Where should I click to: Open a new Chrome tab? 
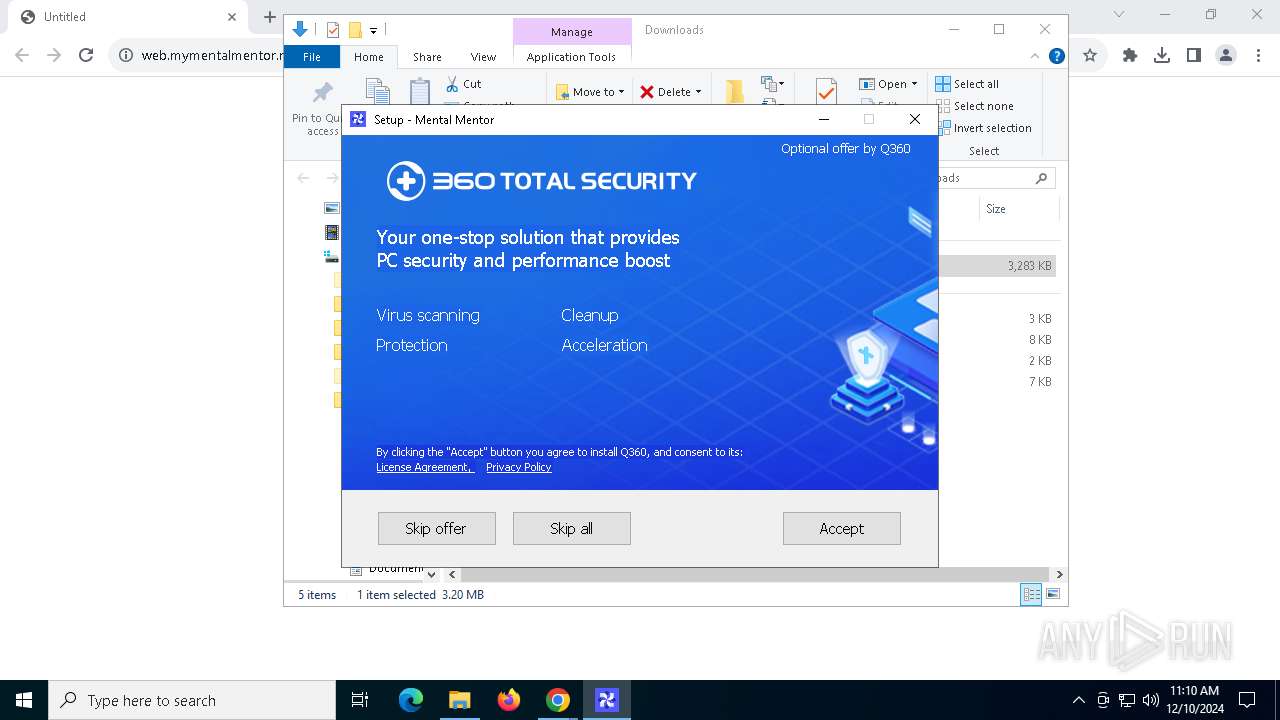(x=269, y=17)
